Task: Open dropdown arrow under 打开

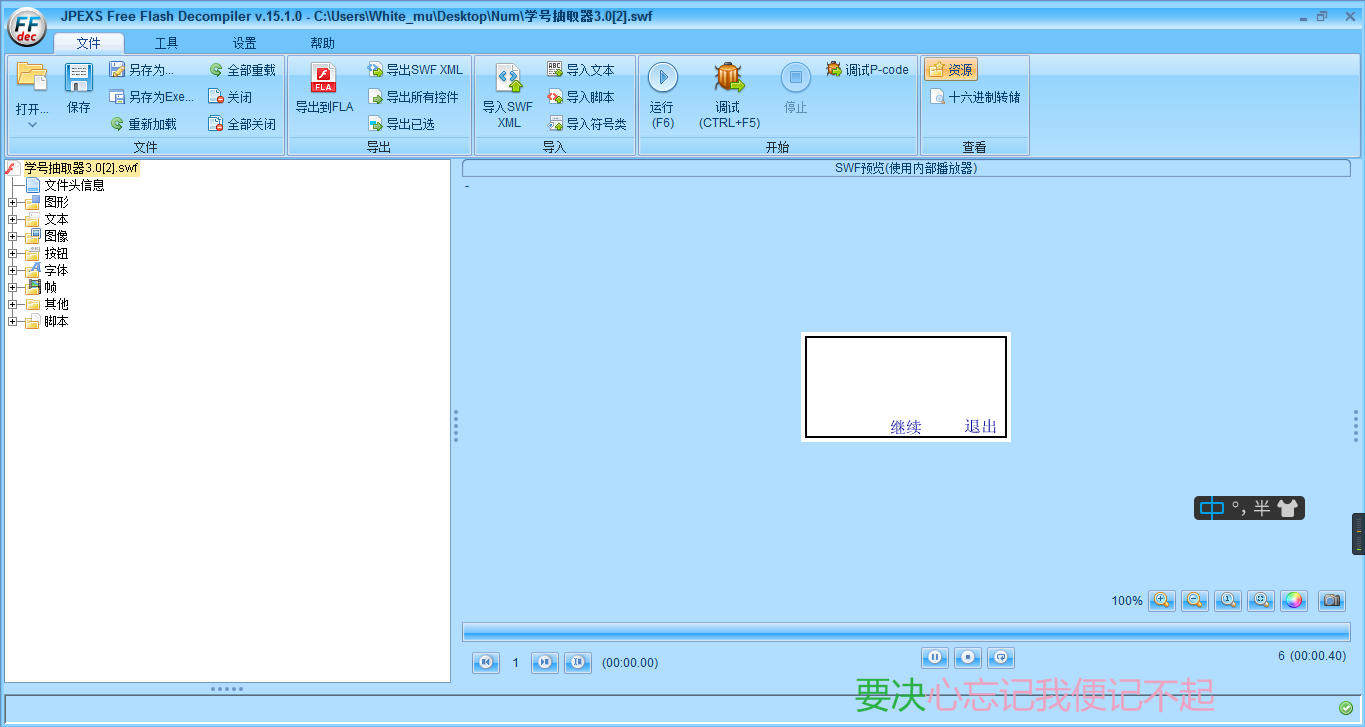Action: click(32, 125)
